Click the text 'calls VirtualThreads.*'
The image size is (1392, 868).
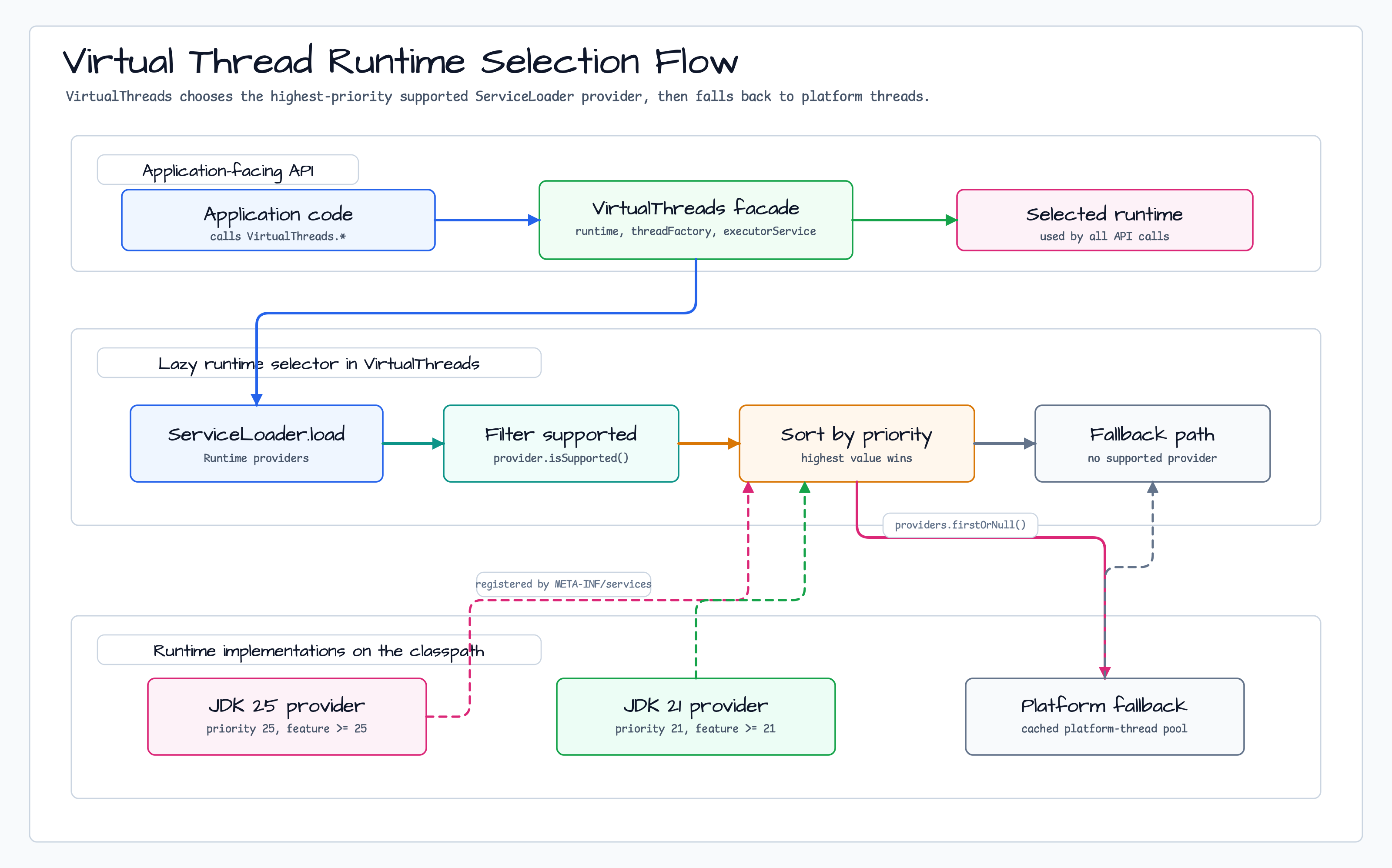click(278, 237)
